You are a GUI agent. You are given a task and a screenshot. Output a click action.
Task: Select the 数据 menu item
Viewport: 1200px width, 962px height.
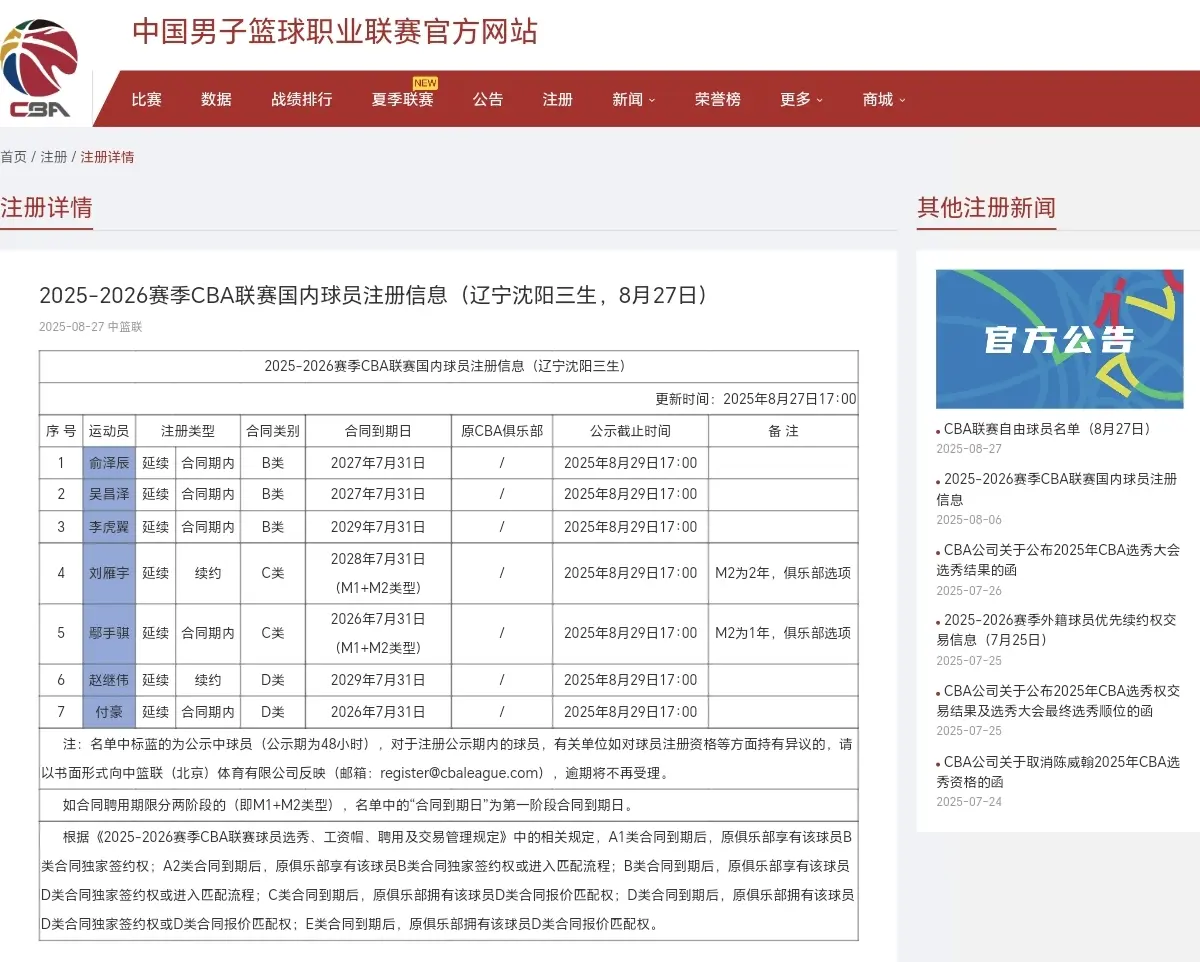(x=216, y=99)
